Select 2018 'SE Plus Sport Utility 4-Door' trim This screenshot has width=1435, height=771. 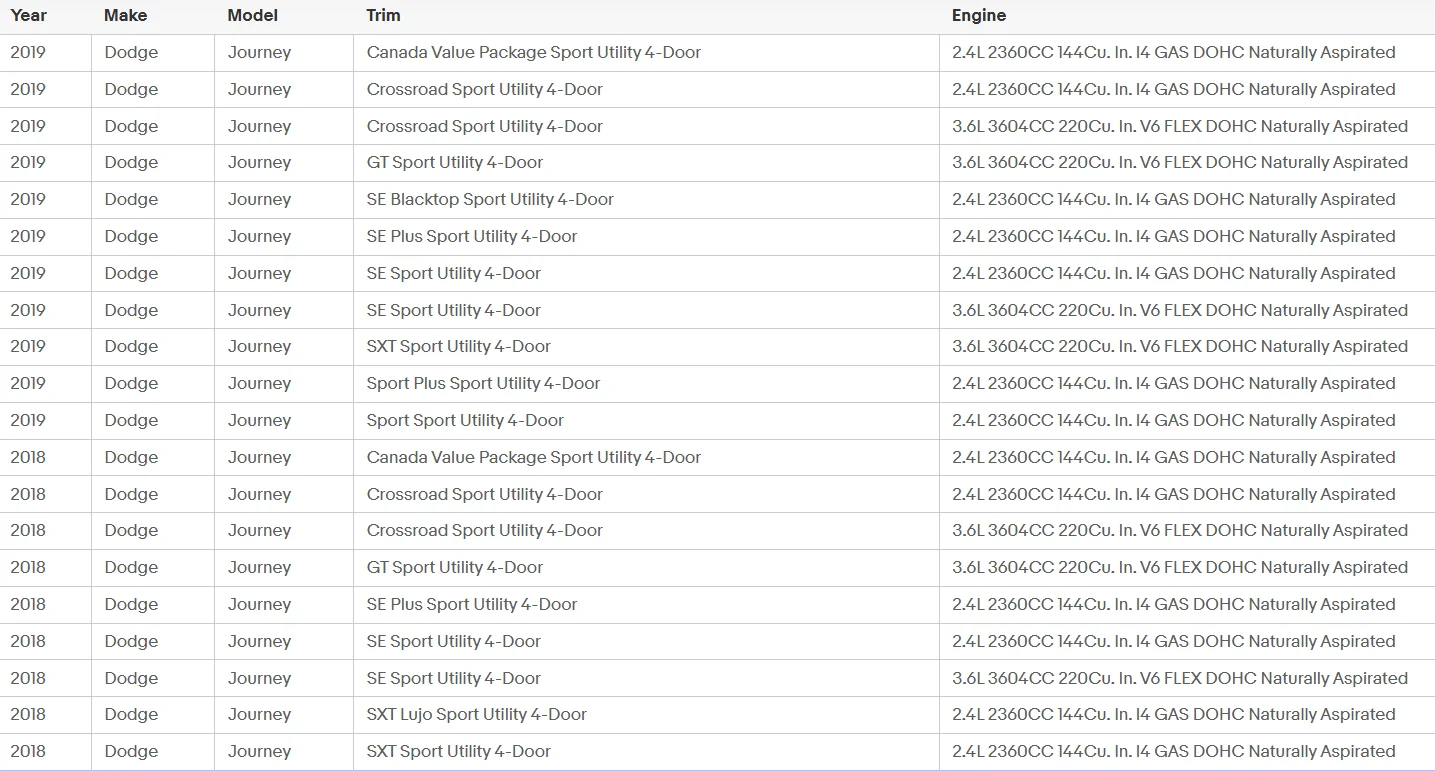pyautogui.click(x=472, y=604)
